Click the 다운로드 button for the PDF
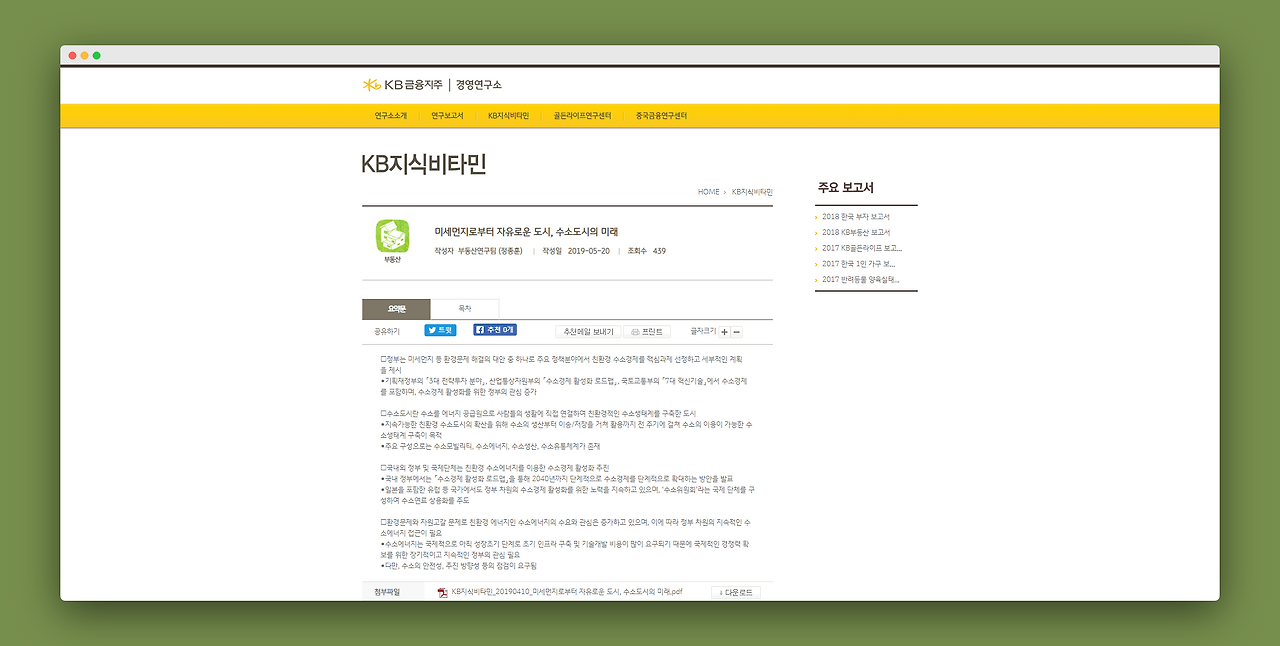The width and height of the screenshot is (1280, 646). click(x=736, y=593)
